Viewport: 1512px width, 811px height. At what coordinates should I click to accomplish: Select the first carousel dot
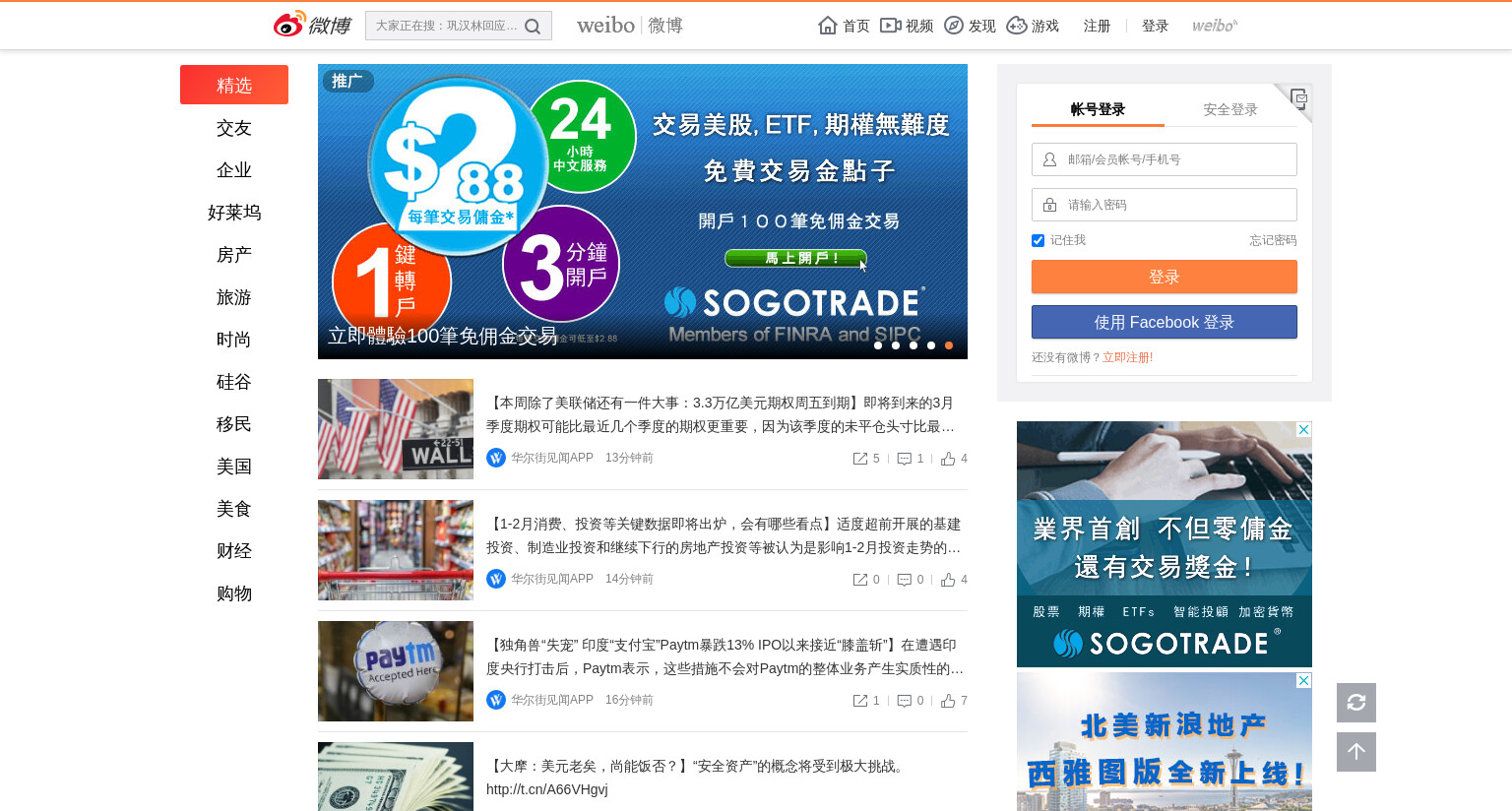pyautogui.click(x=877, y=345)
